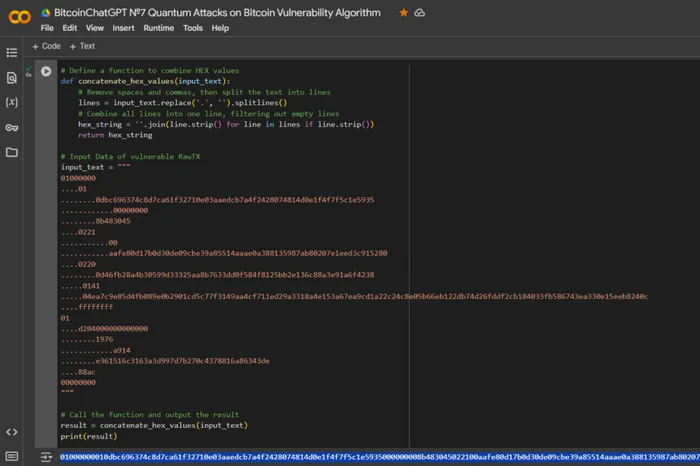Click the comment '# Define a function to combine HEX values'
This screenshot has width=700, height=466.
click(150, 71)
